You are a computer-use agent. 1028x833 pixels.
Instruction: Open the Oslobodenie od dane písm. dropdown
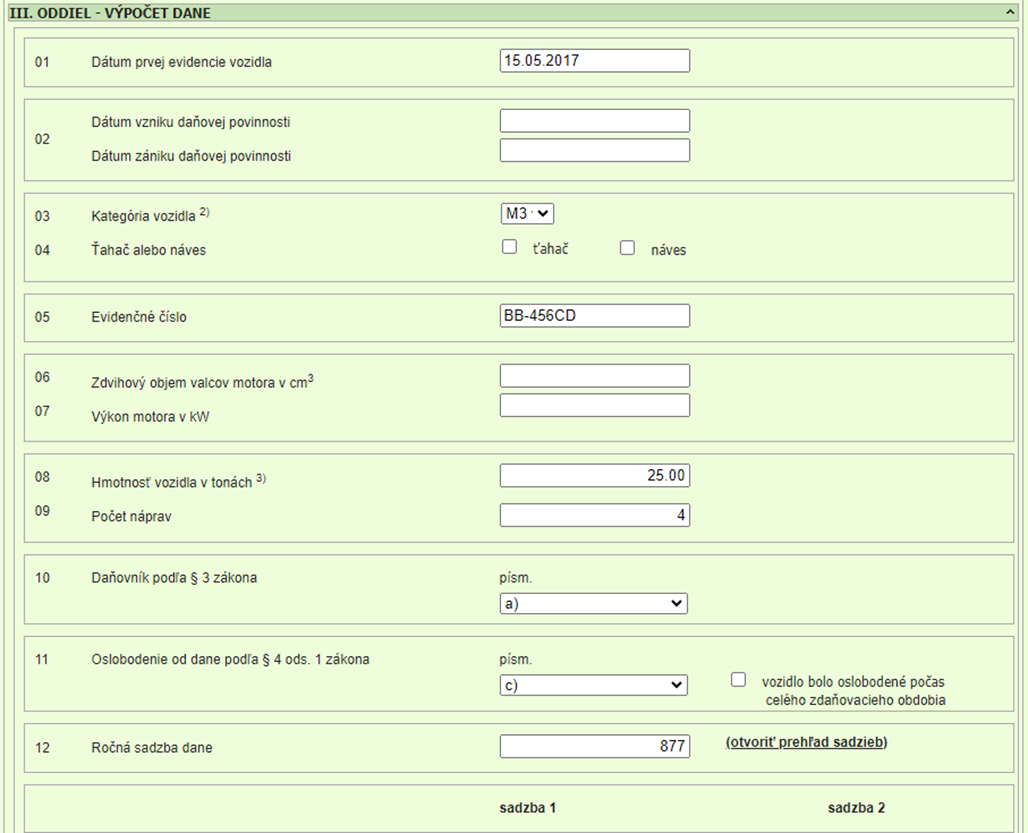[593, 685]
